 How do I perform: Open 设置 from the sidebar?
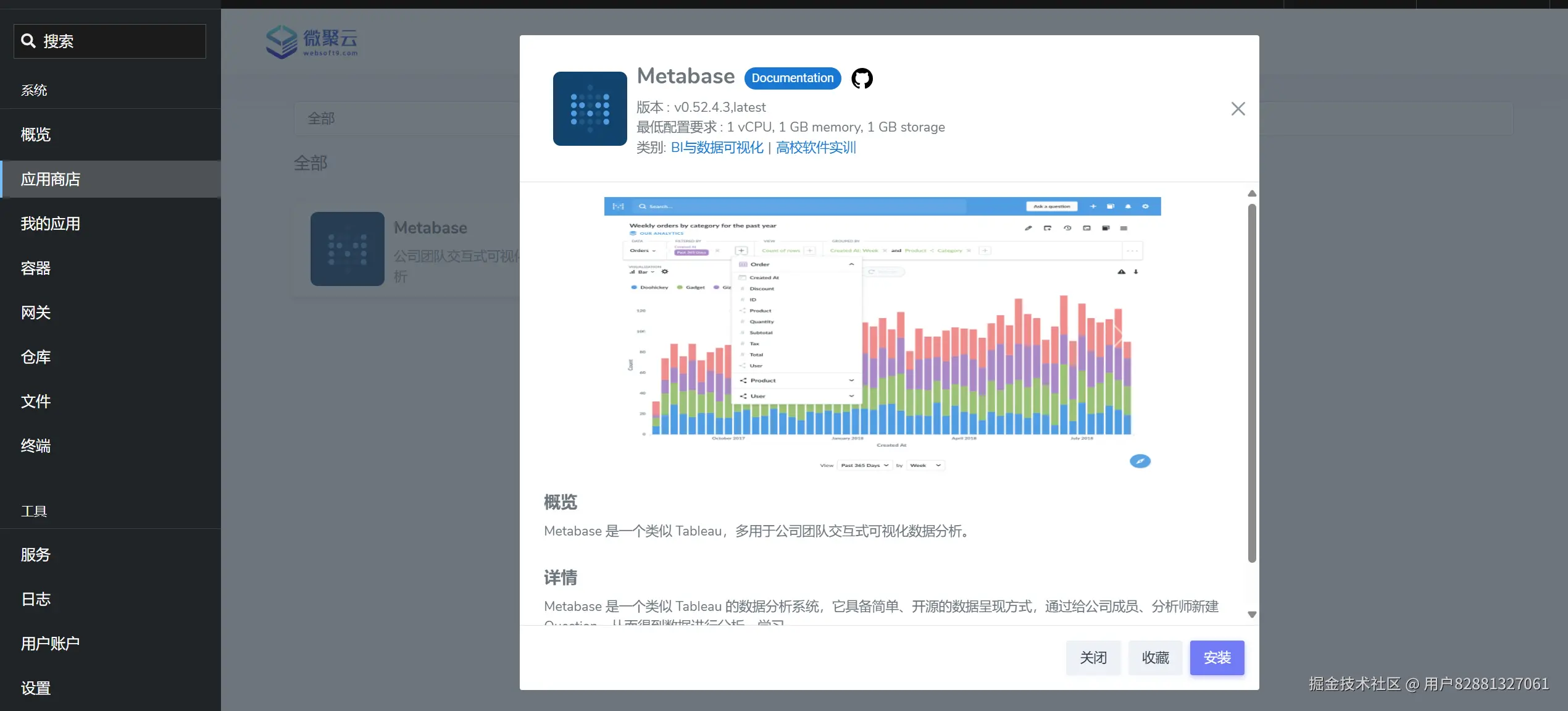[x=36, y=688]
